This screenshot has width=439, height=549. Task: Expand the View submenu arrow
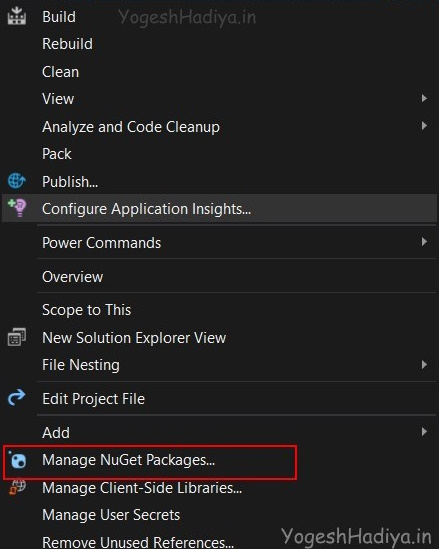tap(424, 98)
